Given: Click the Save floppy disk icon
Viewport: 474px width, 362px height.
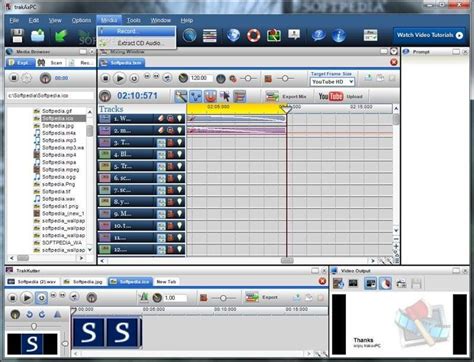Looking at the screenshot, I should click(17, 36).
